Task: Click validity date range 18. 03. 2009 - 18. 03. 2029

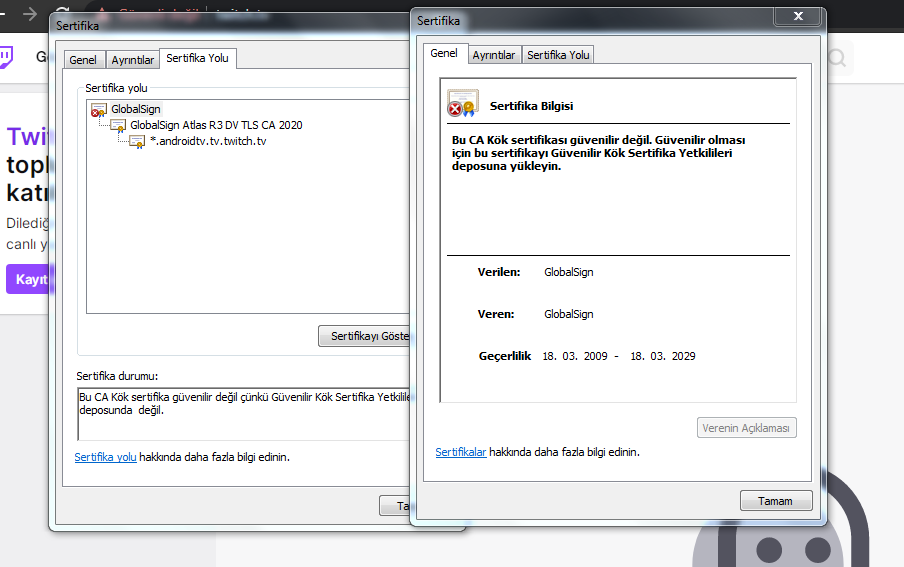Action: coord(619,356)
